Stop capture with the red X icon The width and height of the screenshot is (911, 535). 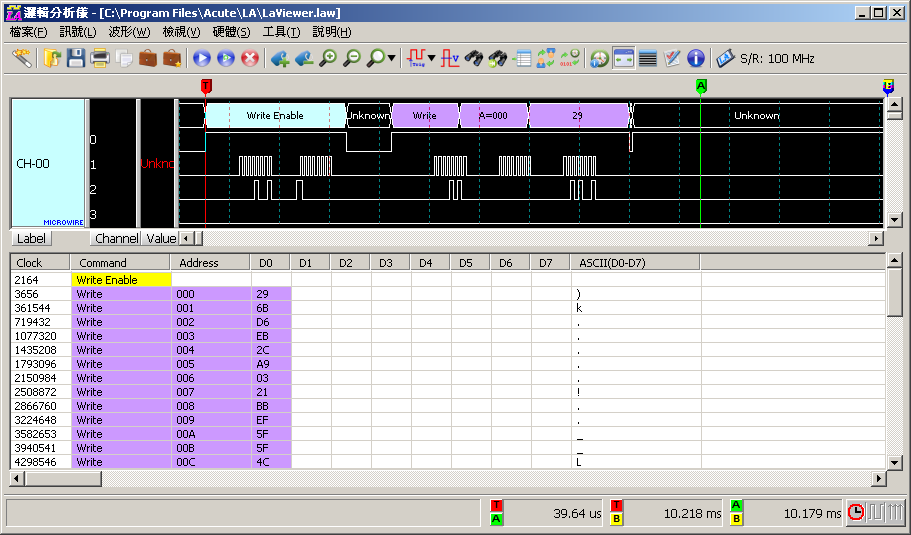point(250,58)
